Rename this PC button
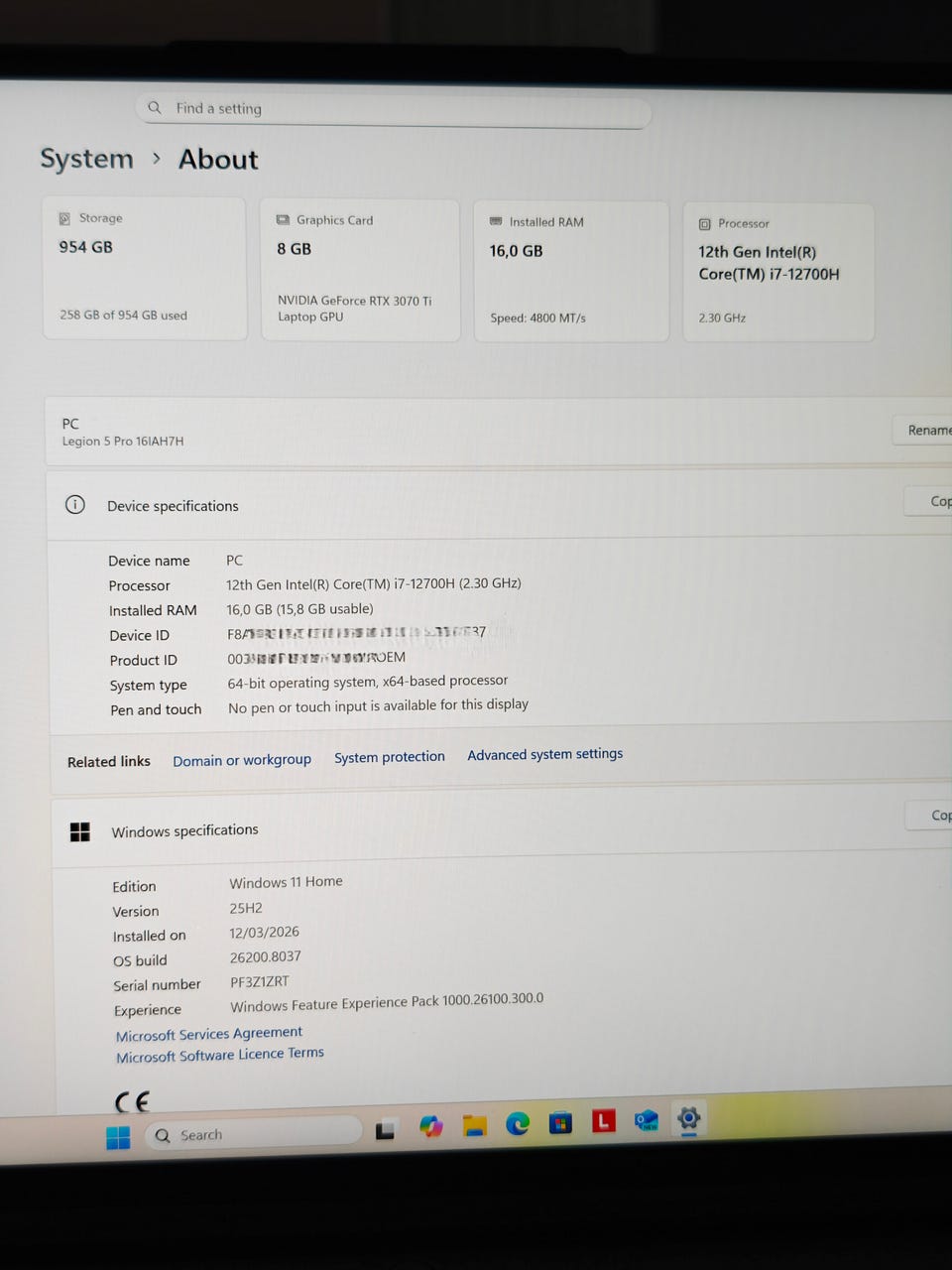 click(924, 430)
